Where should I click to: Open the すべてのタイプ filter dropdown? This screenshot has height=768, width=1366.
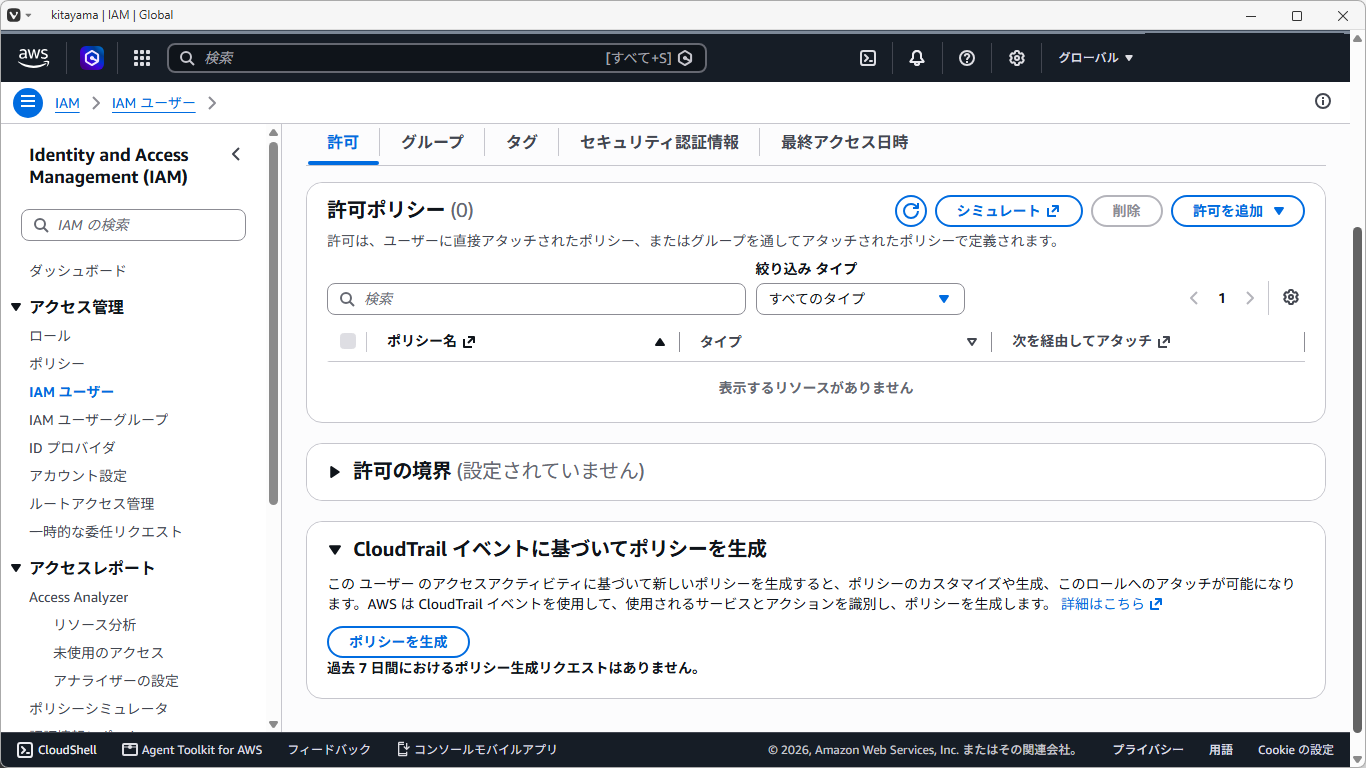tap(860, 299)
